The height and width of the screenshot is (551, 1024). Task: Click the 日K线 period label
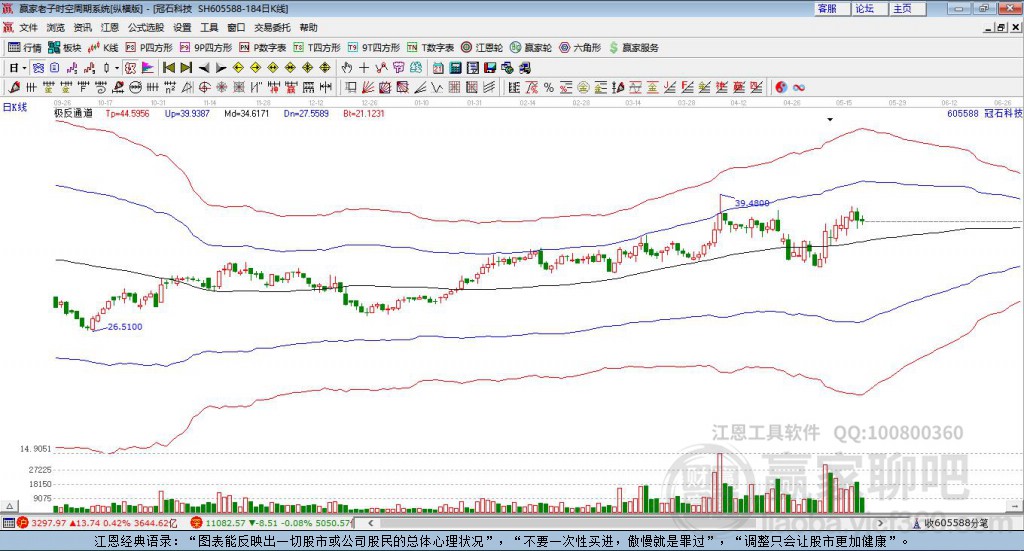pyautogui.click(x=15, y=107)
